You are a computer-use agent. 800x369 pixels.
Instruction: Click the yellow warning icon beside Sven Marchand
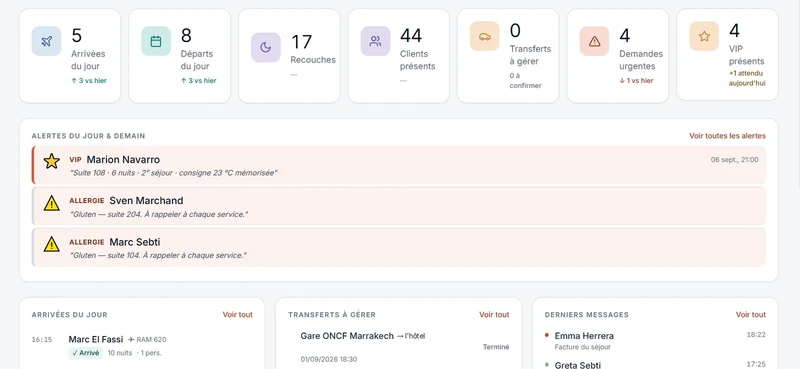tap(52, 203)
